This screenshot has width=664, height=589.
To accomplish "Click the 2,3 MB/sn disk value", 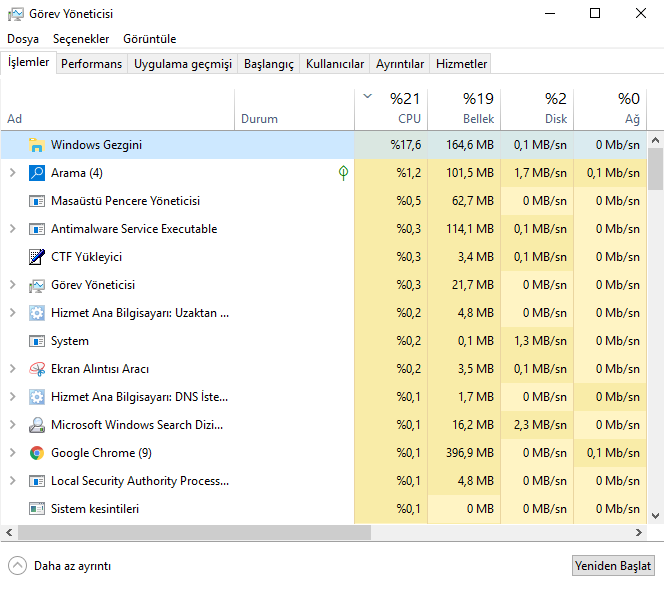I will (x=540, y=425).
